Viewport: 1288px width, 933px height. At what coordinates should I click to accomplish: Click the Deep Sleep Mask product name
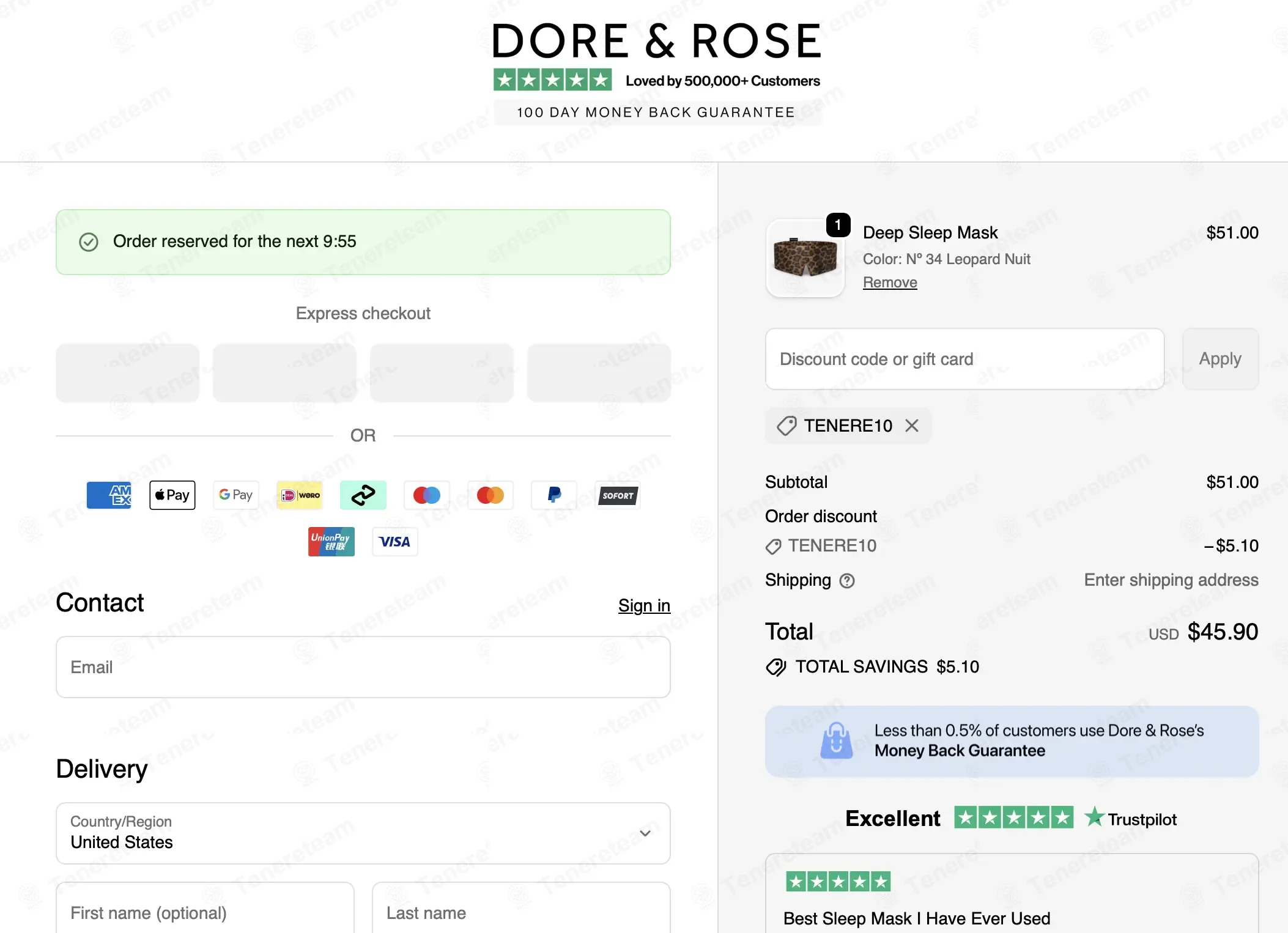(x=930, y=233)
